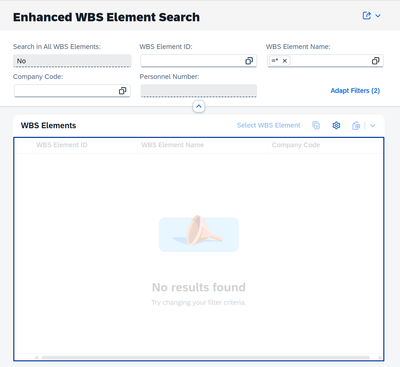Click WBS Element Name column header
Viewport: 400px width, 367px height.
[x=203, y=145]
